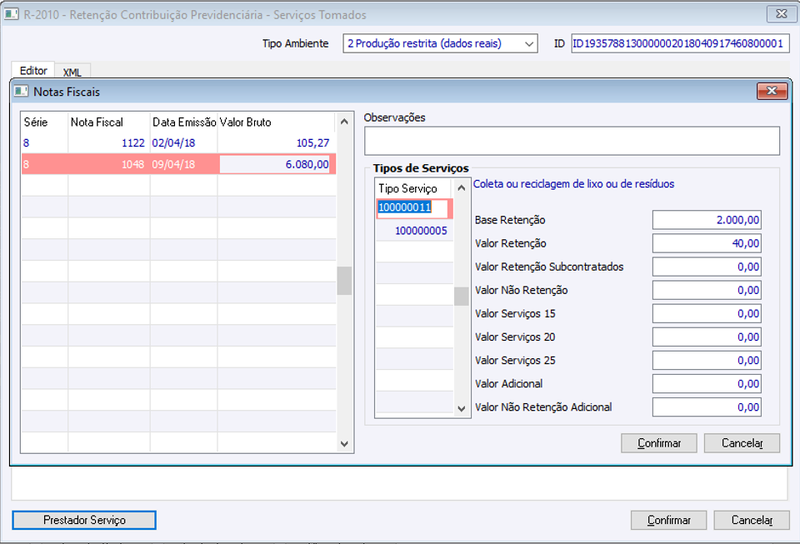Click Tipo Serviço list scrollbar thumb
Image resolution: width=800 pixels, height=544 pixels.
[x=461, y=296]
